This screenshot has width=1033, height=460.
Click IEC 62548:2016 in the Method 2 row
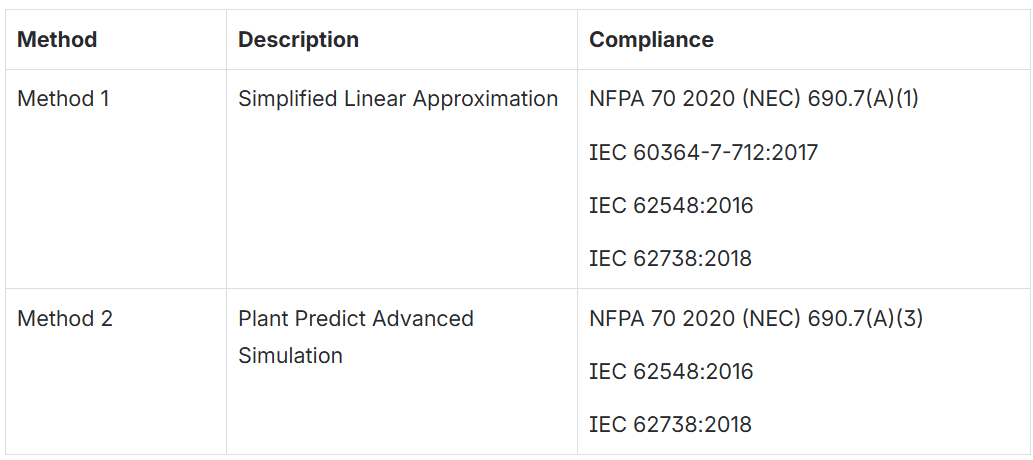[671, 372]
